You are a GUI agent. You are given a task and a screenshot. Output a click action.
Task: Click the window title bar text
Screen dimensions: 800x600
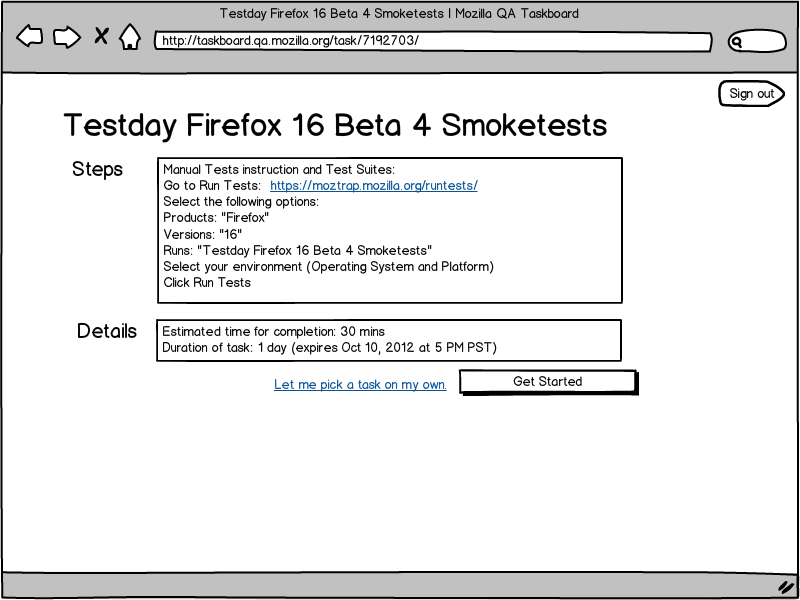point(399,13)
